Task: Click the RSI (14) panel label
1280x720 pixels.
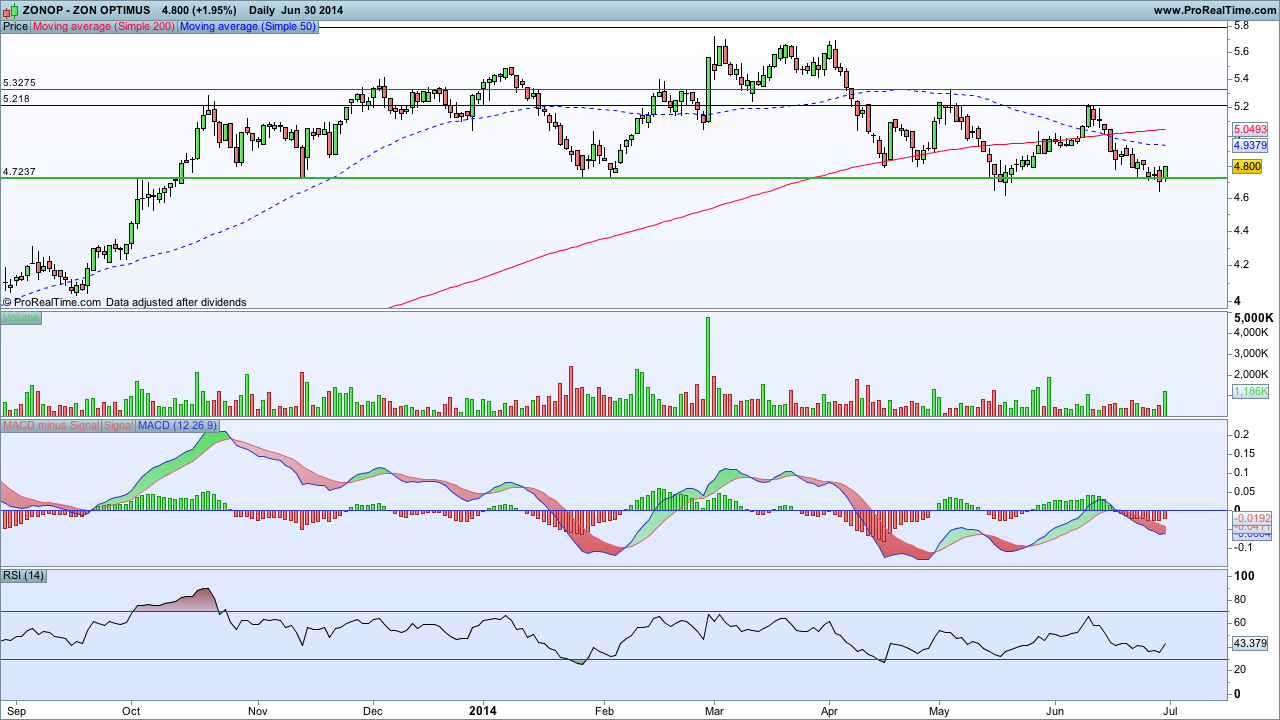Action: coord(24,575)
